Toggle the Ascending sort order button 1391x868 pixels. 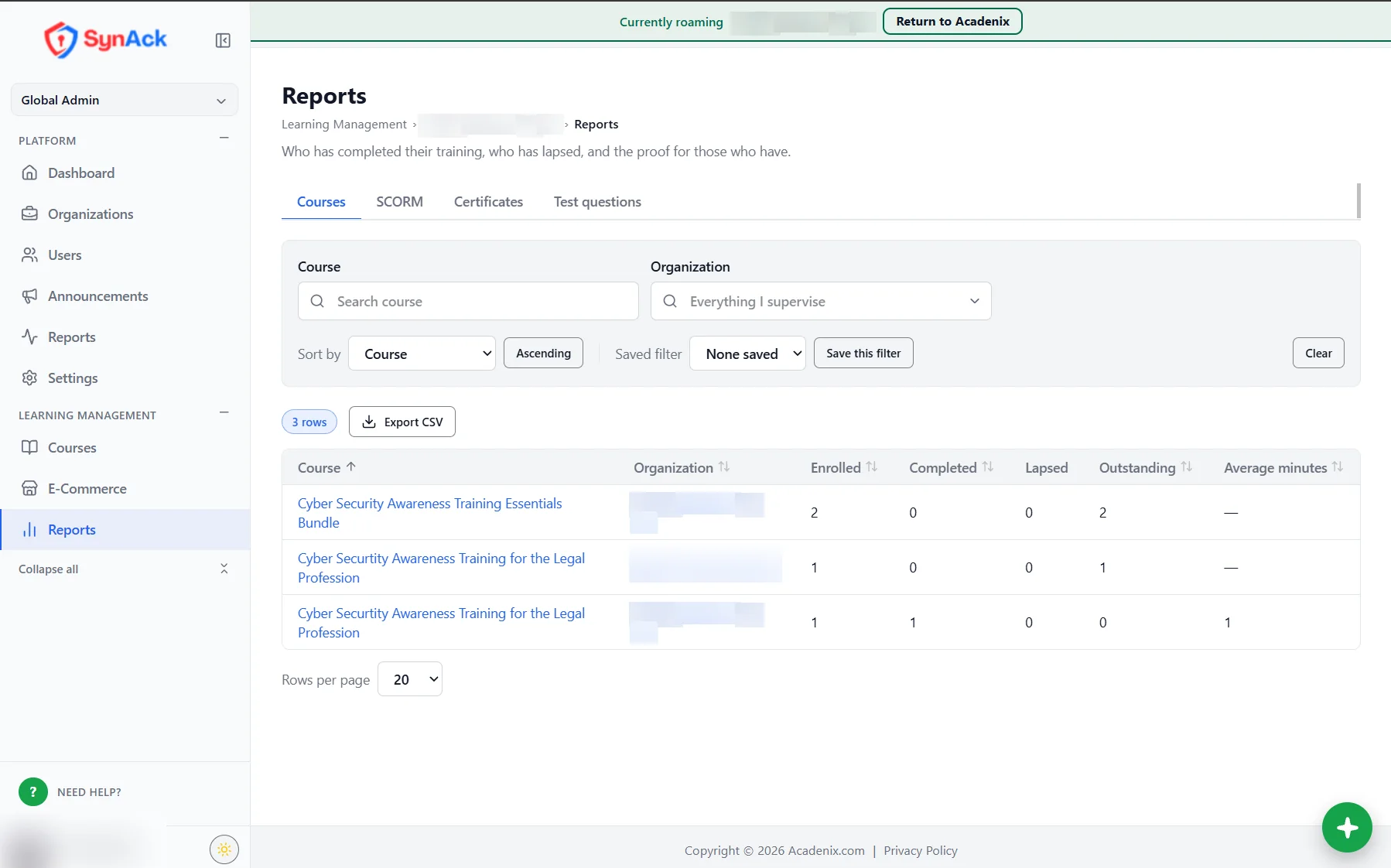pos(543,353)
